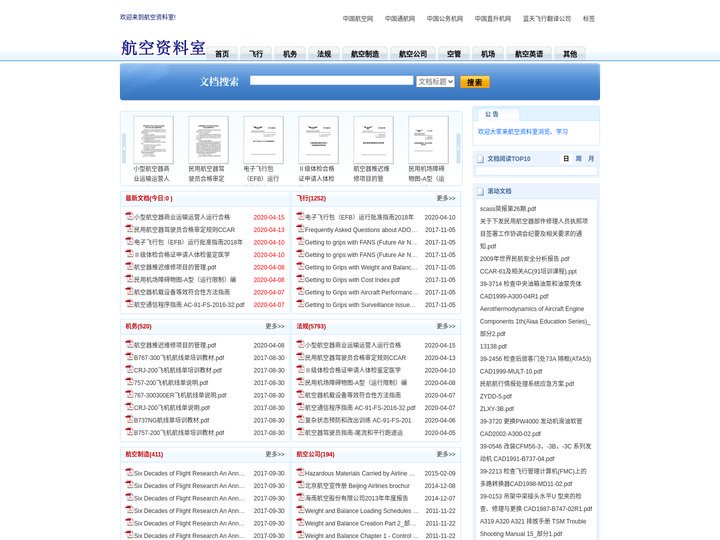Open 13138.pdf in scrolling documents
Image resolution: width=720 pixels, height=540 pixels.
pos(493,346)
